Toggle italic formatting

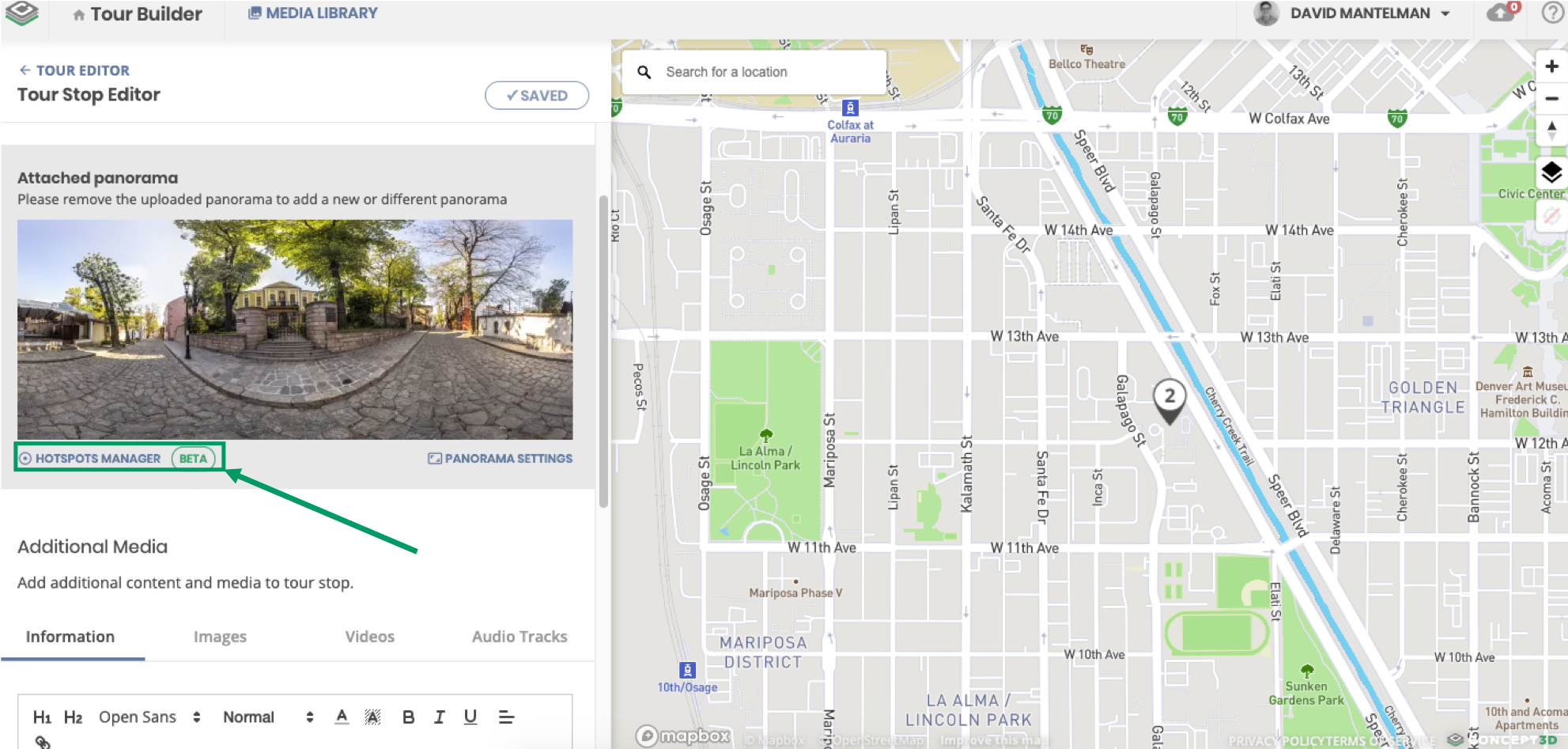point(439,717)
